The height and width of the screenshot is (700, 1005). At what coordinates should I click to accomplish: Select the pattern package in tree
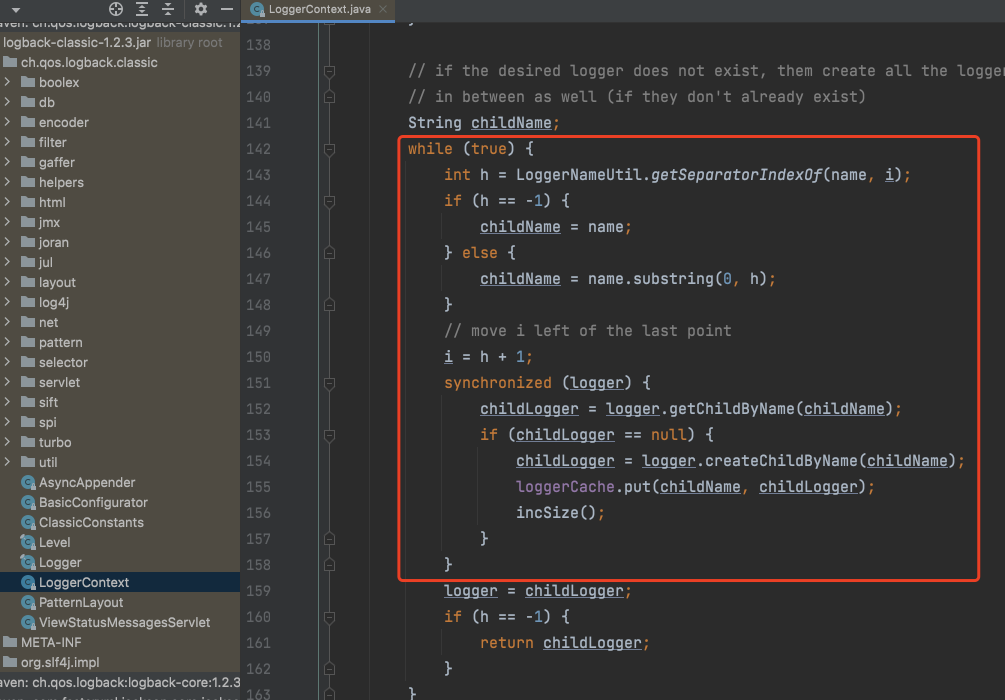[x=60, y=342]
